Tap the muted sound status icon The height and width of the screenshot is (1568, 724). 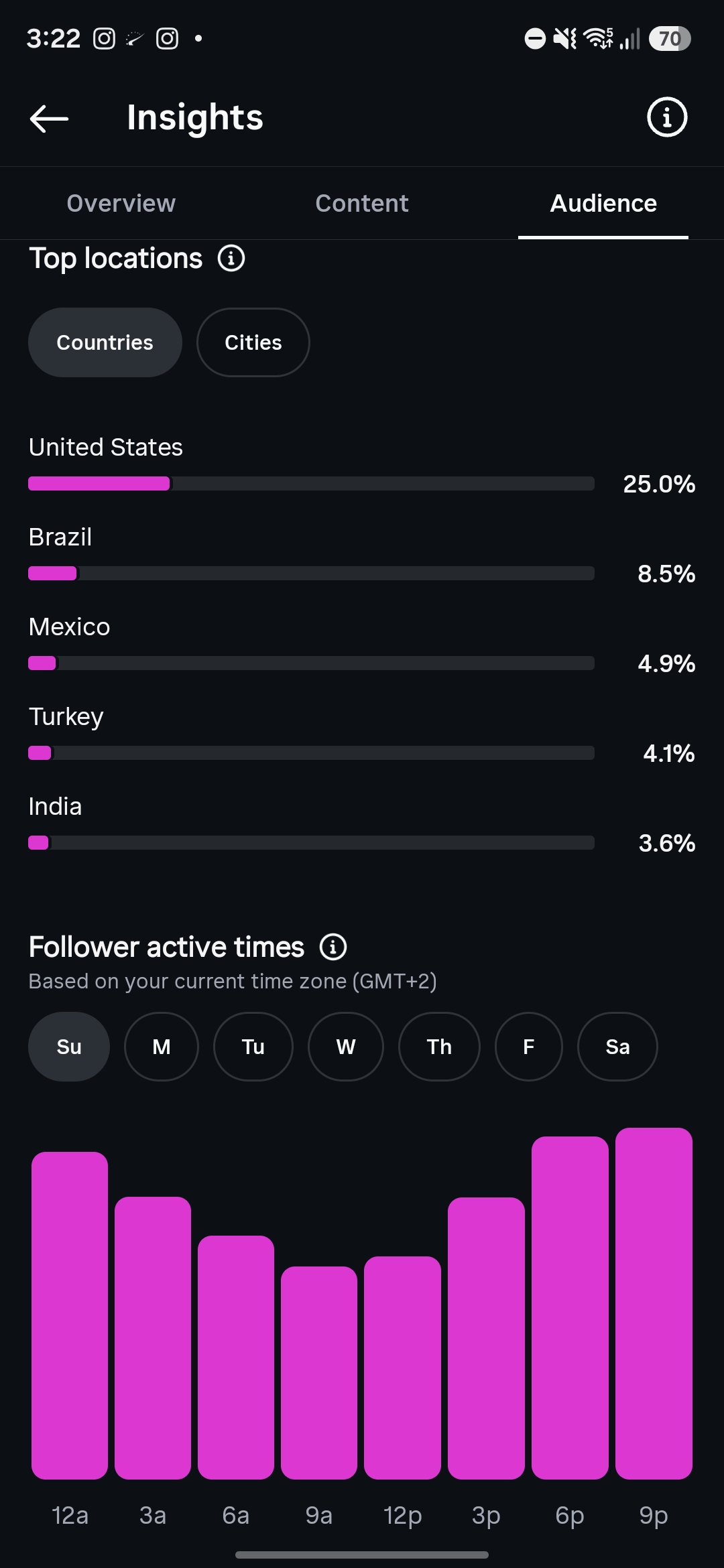564,39
